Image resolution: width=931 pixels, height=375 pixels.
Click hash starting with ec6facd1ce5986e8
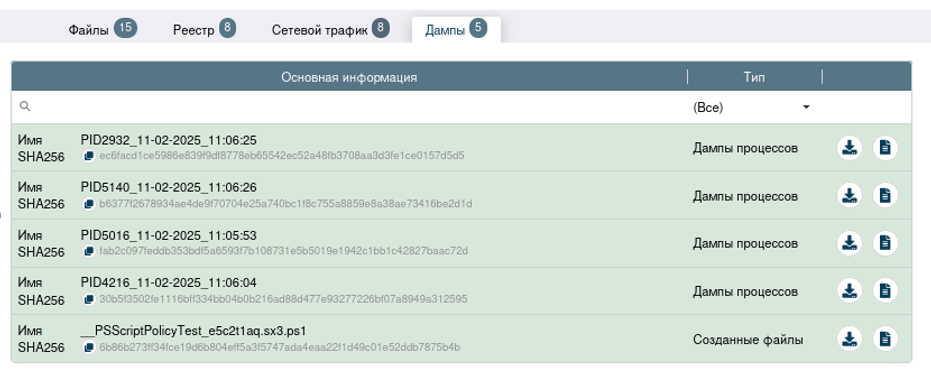click(x=282, y=156)
